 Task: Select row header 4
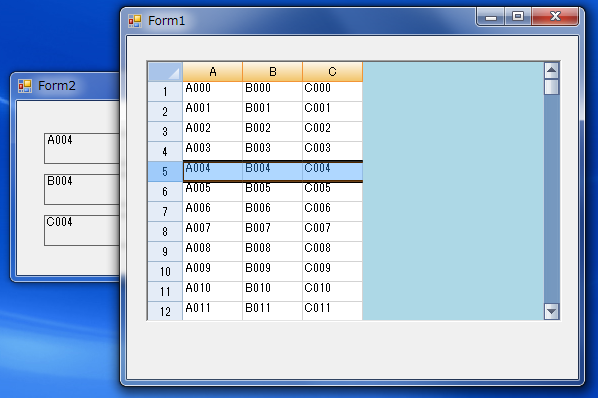[x=165, y=152]
